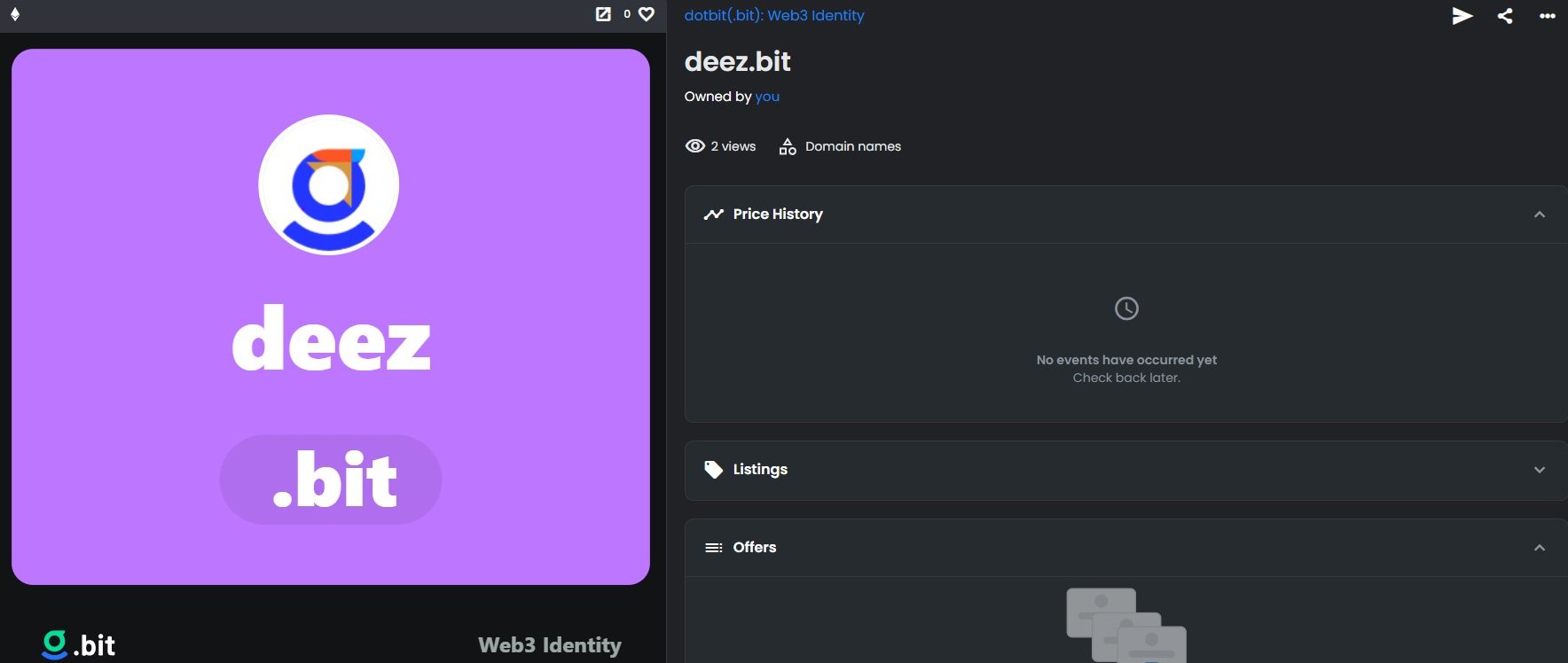Open the Domain names category
Screen dimensions: 1568x663
pyautogui.click(x=853, y=146)
